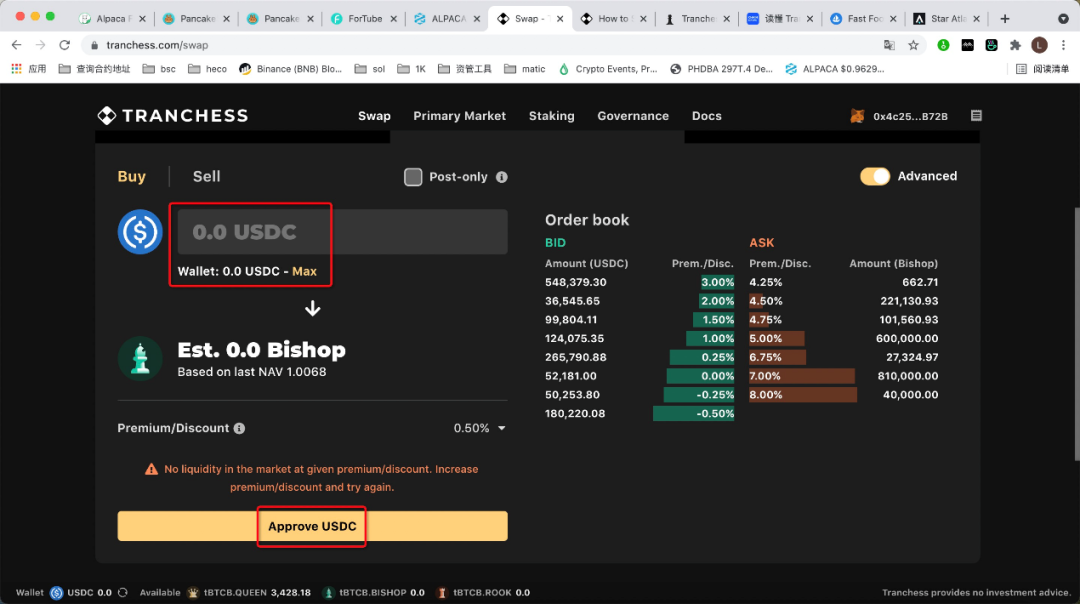Screen dimensions: 1080x604
Task: Open the Chrome three-dot menu
Action: pyautogui.click(x=1063, y=45)
